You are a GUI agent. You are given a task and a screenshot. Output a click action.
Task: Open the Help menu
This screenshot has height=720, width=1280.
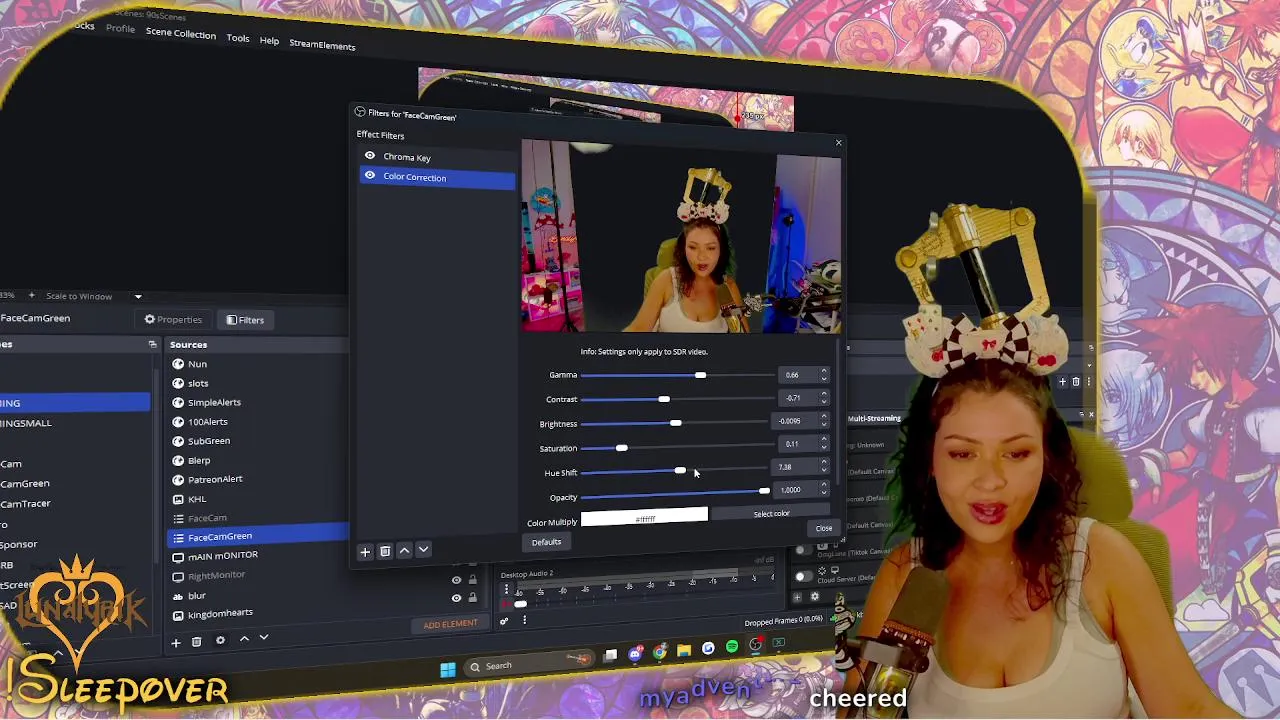[269, 41]
